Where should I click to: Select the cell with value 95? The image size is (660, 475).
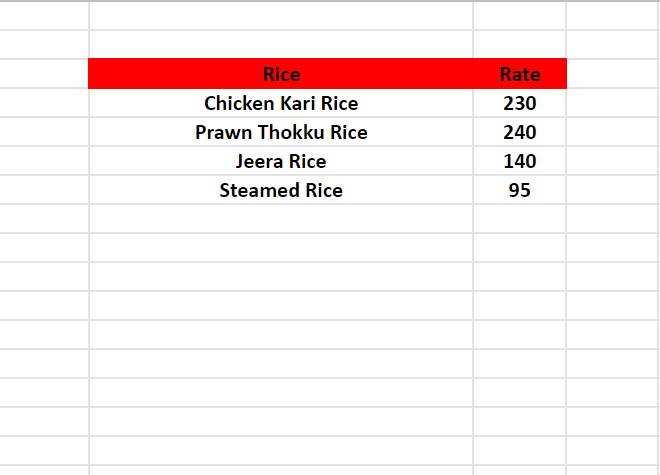520,190
